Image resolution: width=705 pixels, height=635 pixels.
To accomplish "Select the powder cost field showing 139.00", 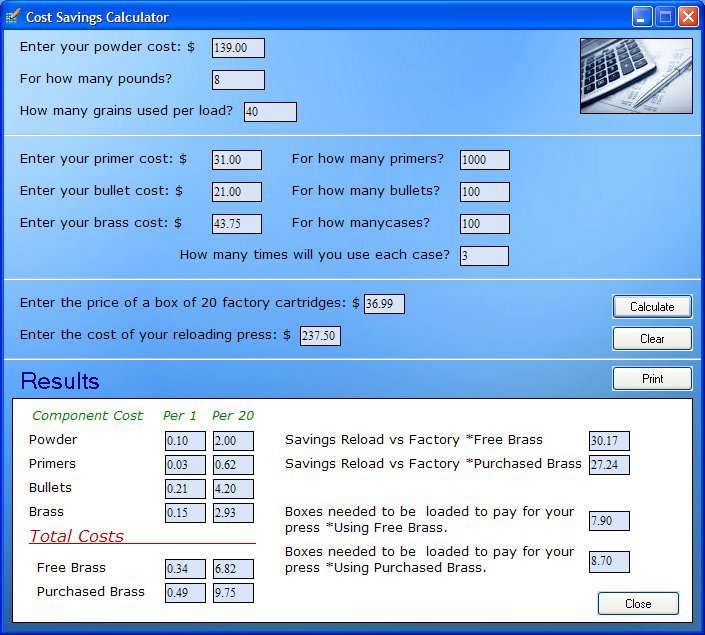I will pyautogui.click(x=238, y=48).
